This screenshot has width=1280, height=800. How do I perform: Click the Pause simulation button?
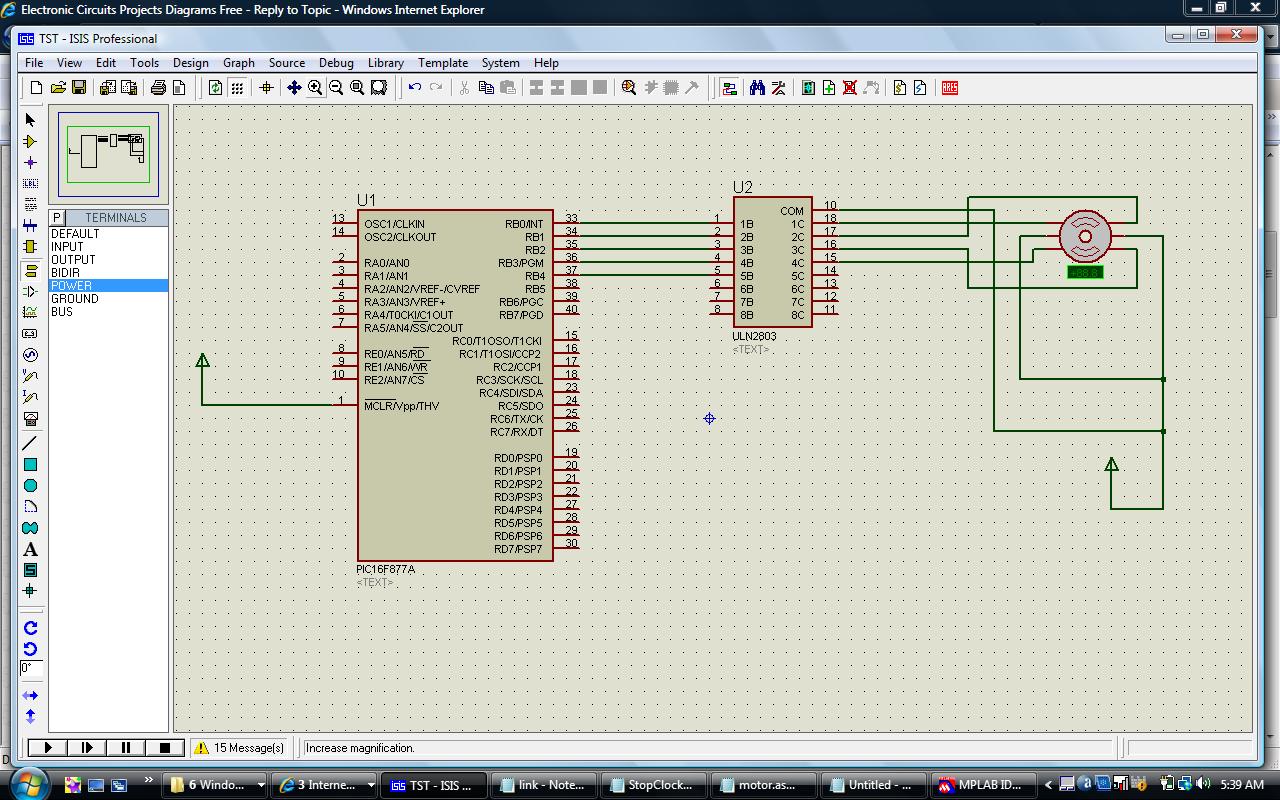tap(125, 747)
